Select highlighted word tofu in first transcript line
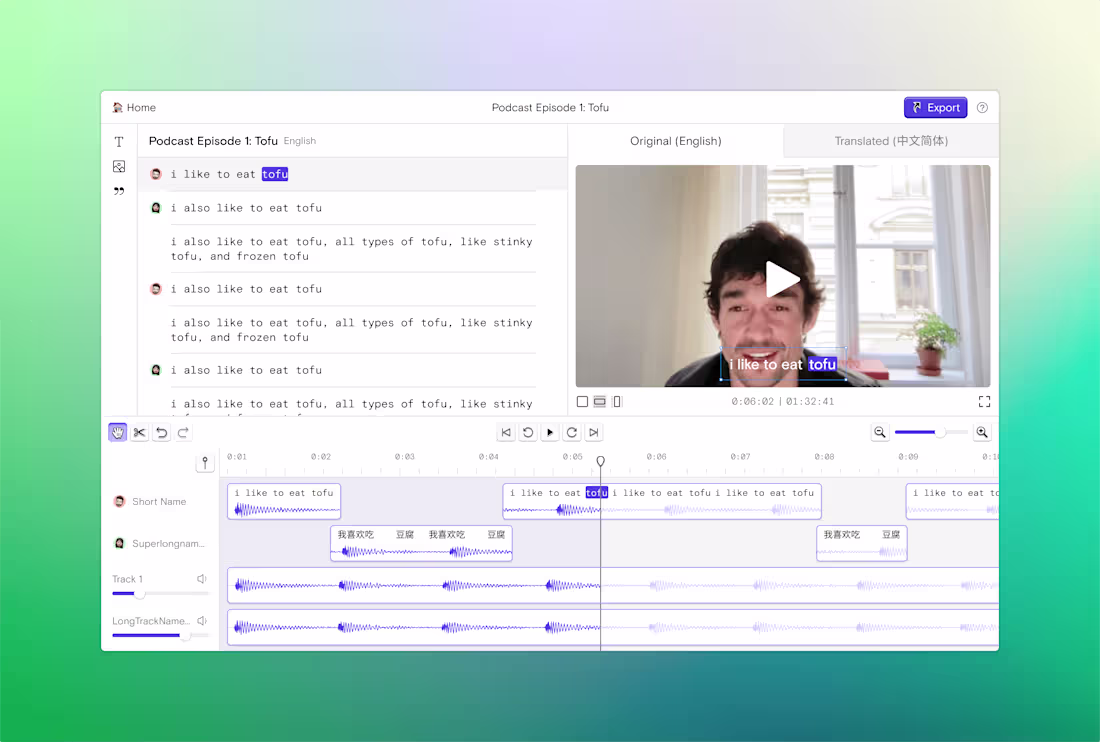1100x742 pixels. [275, 174]
